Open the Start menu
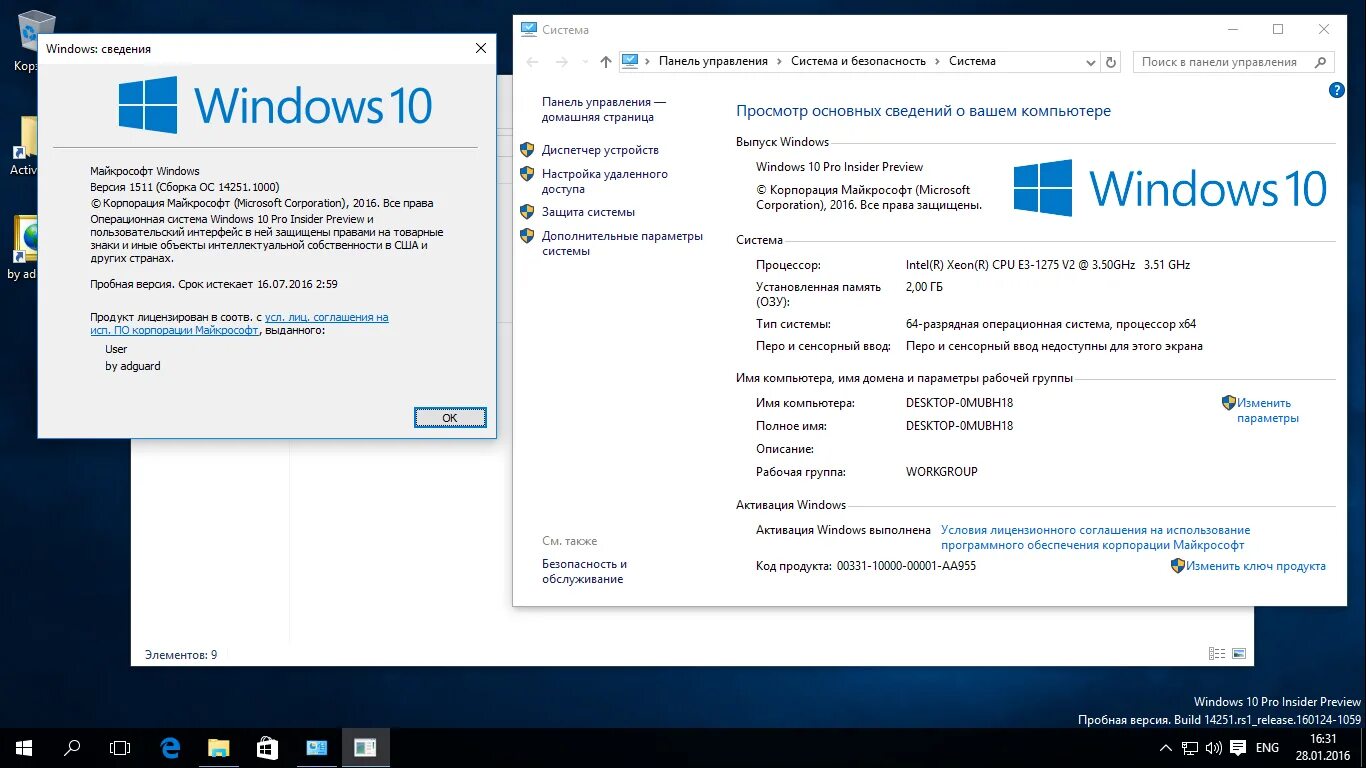The height and width of the screenshot is (768, 1366). (24, 747)
